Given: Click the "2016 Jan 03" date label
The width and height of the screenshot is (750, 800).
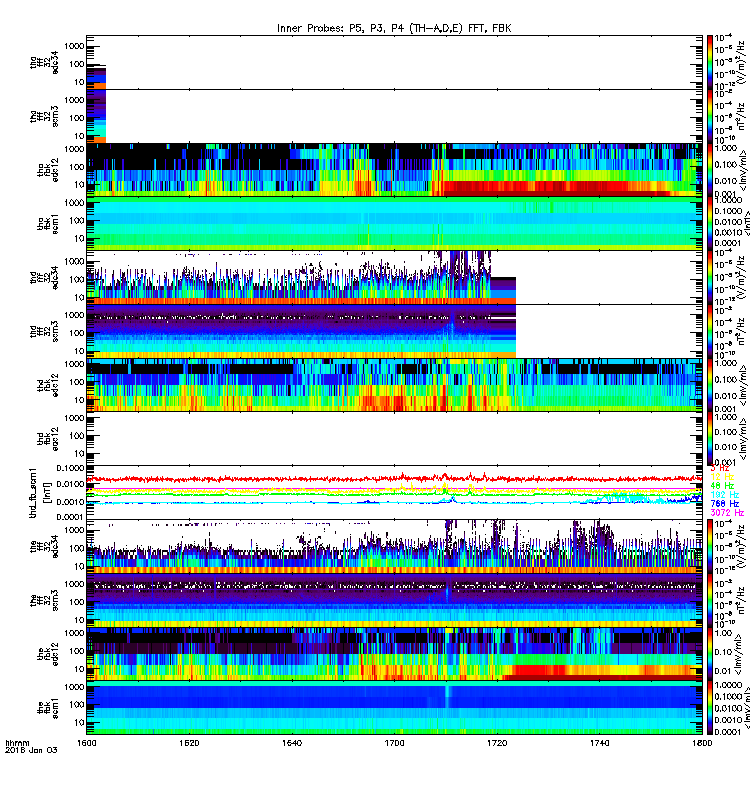Looking at the screenshot, I should (x=31, y=750).
